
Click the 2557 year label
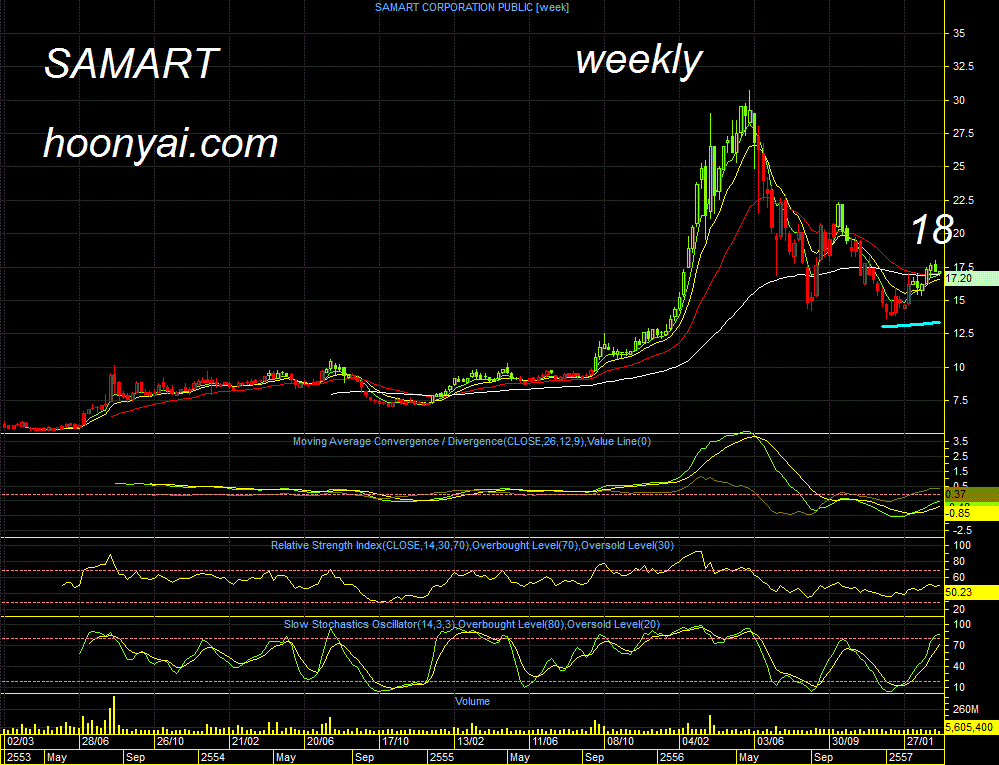(901, 757)
